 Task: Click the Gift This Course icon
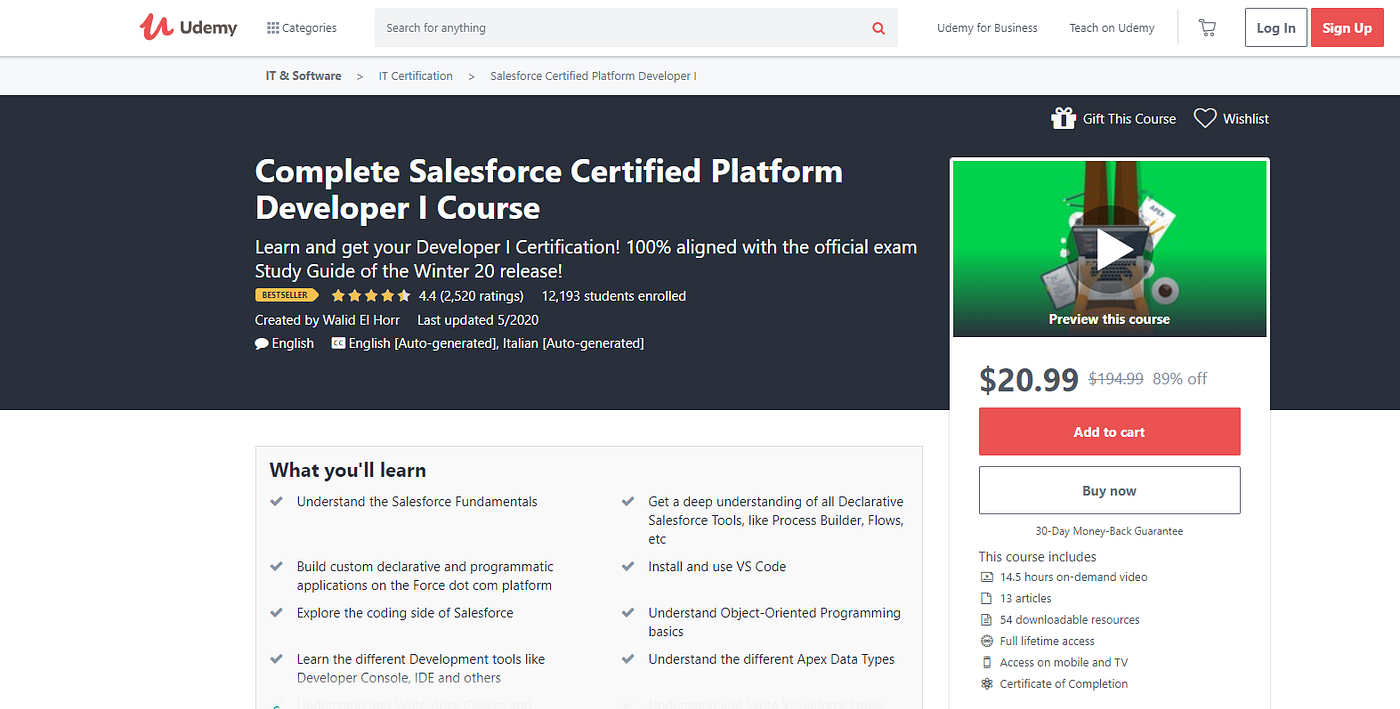coord(1063,118)
